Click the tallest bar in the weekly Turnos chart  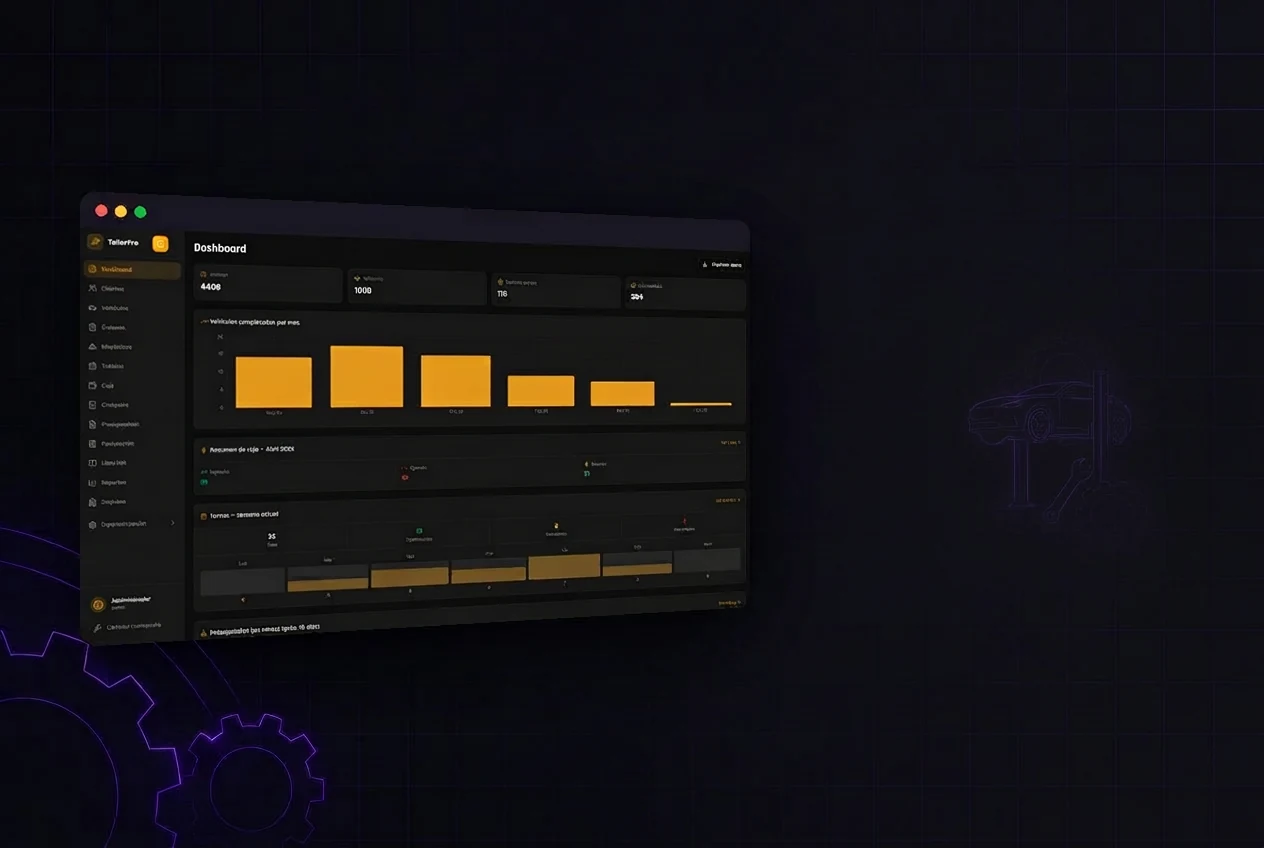click(x=564, y=566)
